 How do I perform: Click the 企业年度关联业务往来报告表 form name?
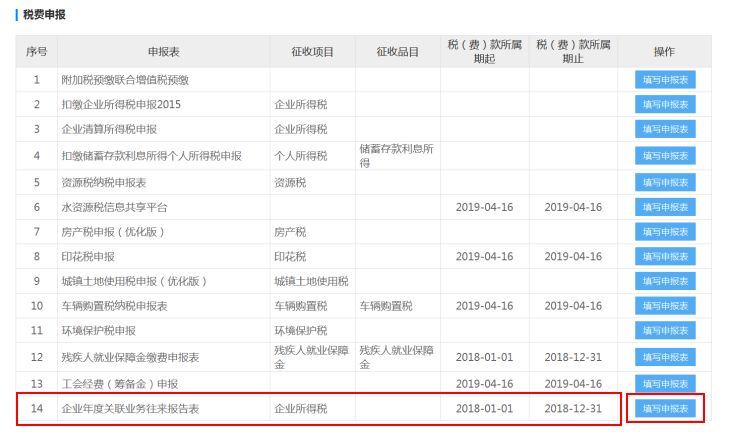[130, 408]
